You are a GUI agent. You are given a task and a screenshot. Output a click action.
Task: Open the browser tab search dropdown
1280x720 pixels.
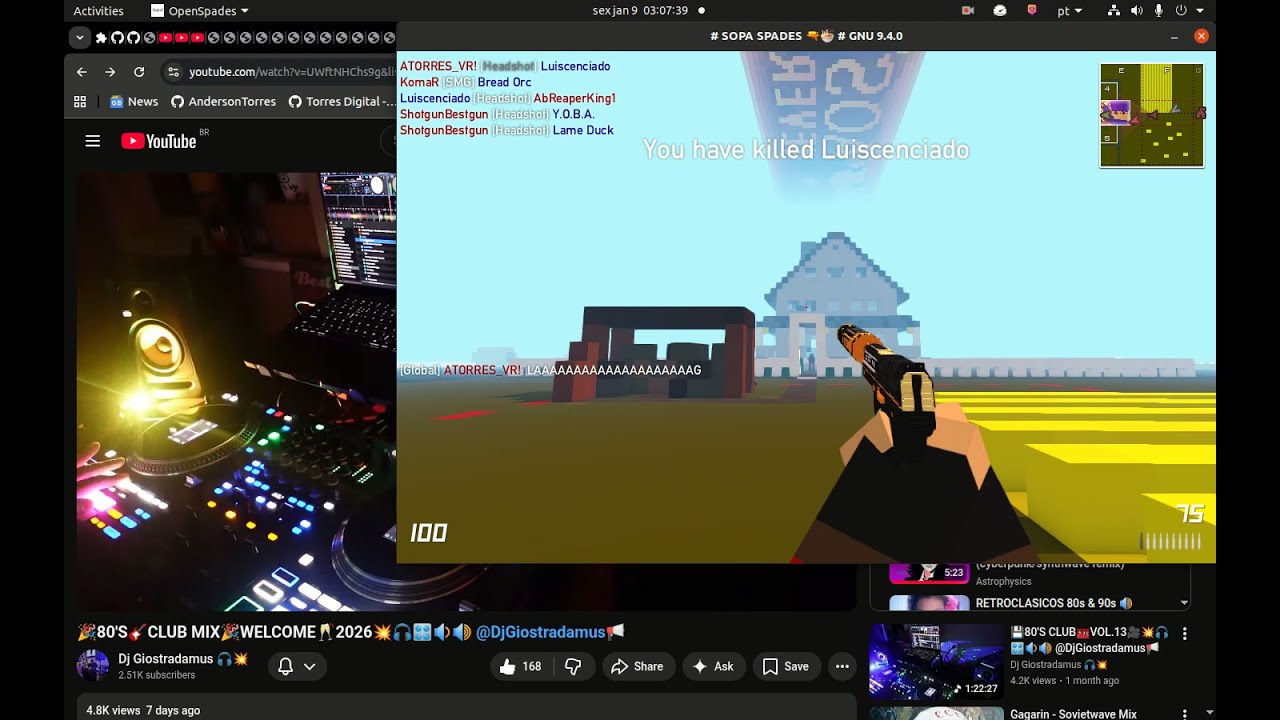coord(80,38)
